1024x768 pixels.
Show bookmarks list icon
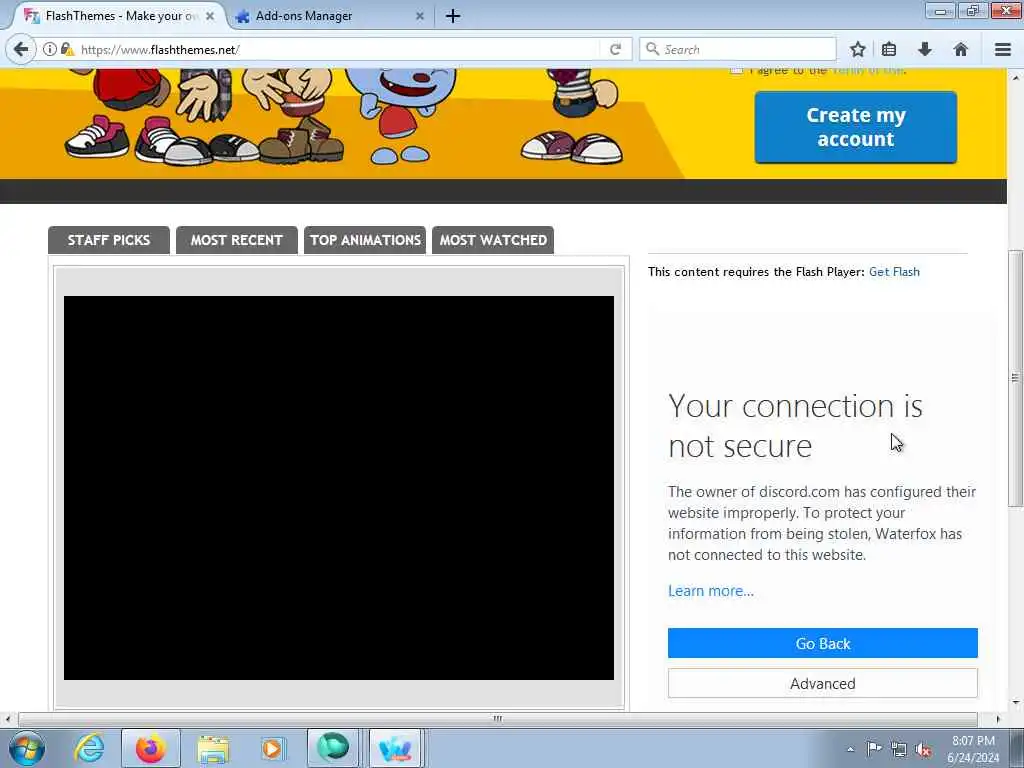coord(889,49)
